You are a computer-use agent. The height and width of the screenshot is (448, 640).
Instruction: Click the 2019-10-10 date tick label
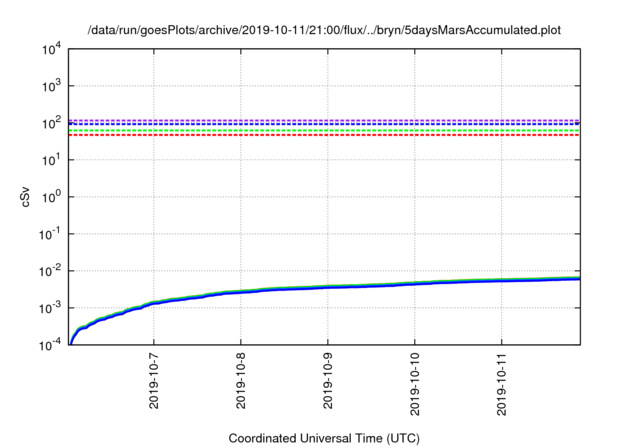415,385
